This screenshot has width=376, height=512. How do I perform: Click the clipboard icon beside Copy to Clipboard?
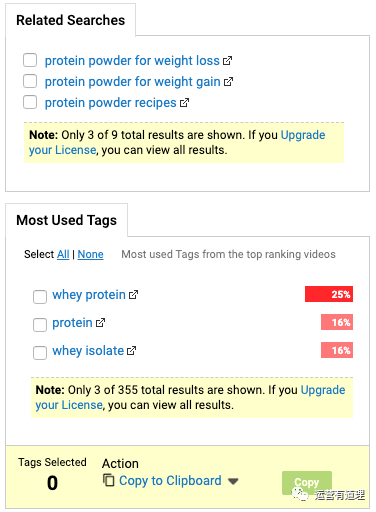click(x=108, y=480)
